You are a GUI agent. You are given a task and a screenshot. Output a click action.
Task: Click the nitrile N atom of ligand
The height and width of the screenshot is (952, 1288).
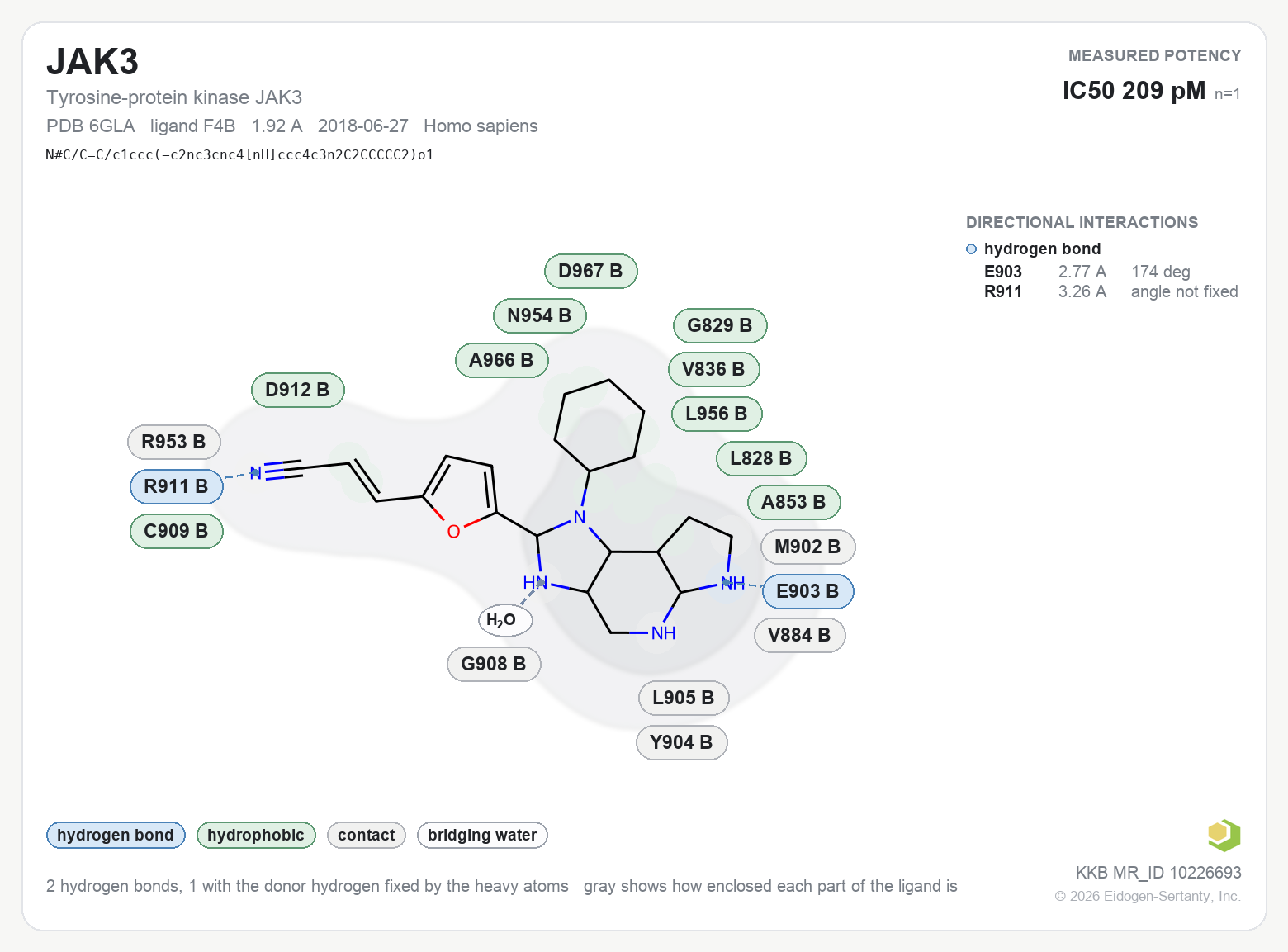pyautogui.click(x=256, y=473)
